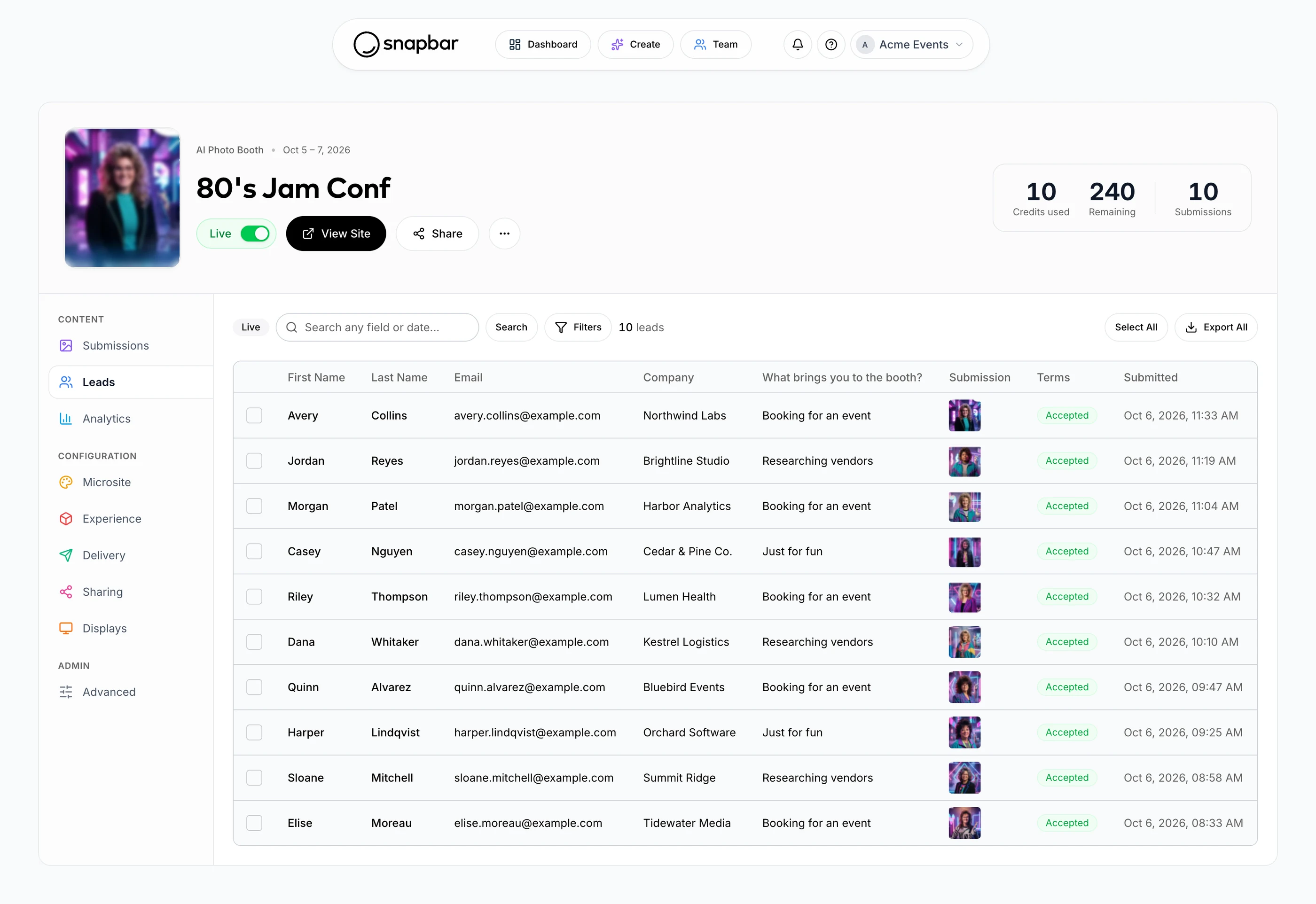This screenshot has width=1316, height=904.
Task: Open Advanced admin settings
Action: [131, 692]
